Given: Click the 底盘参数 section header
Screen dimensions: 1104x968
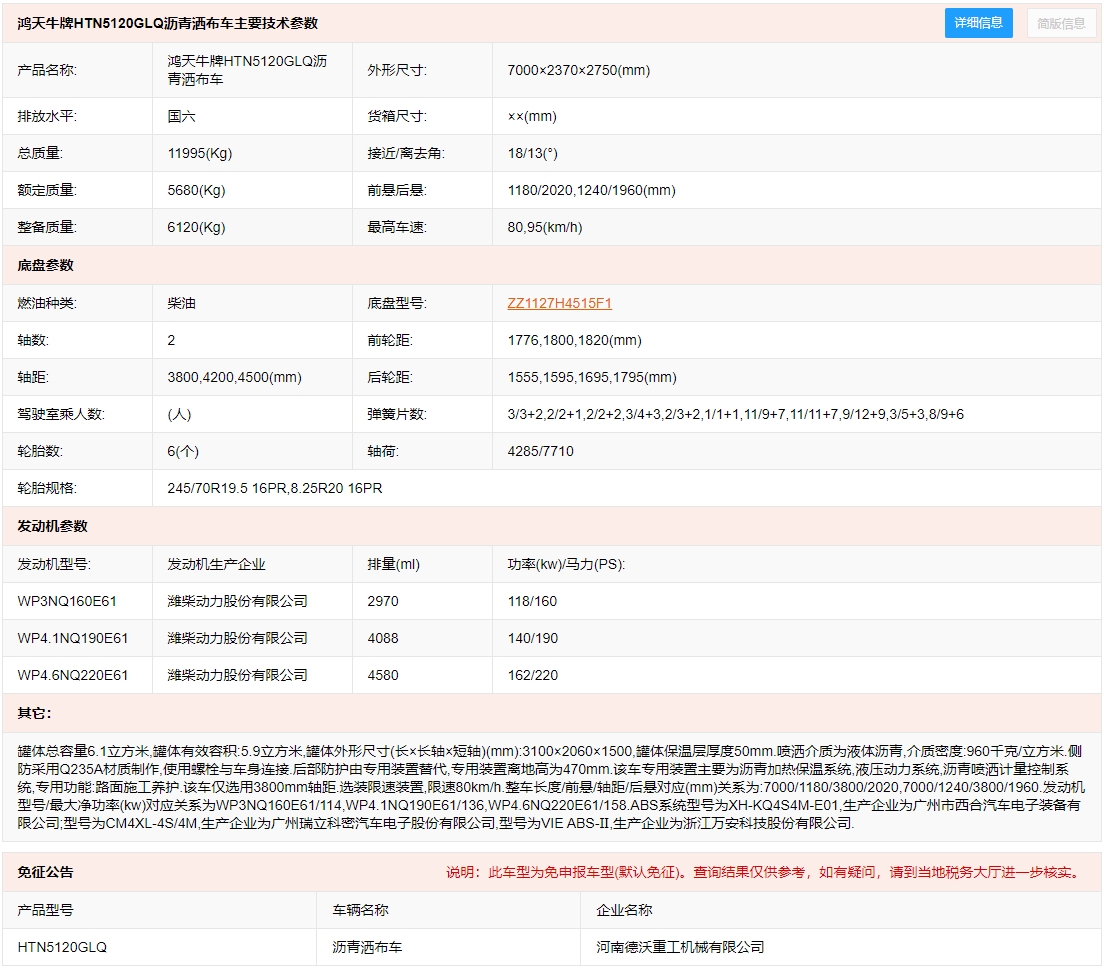Looking at the screenshot, I should tap(46, 265).
